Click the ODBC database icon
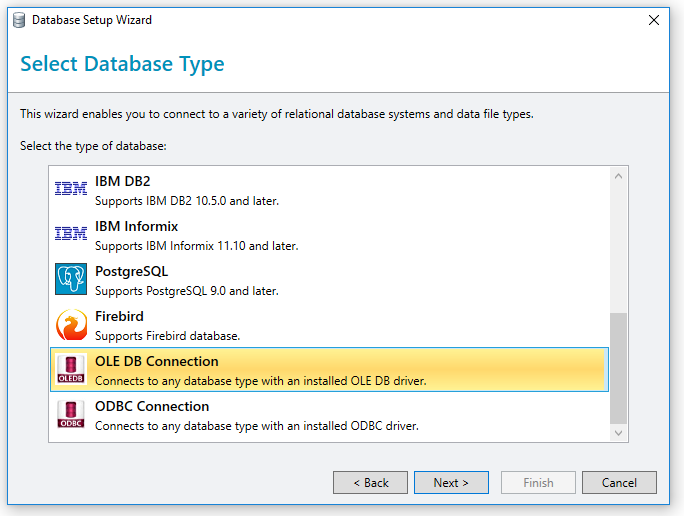Screen dimensions: 684x516 tap(71, 414)
